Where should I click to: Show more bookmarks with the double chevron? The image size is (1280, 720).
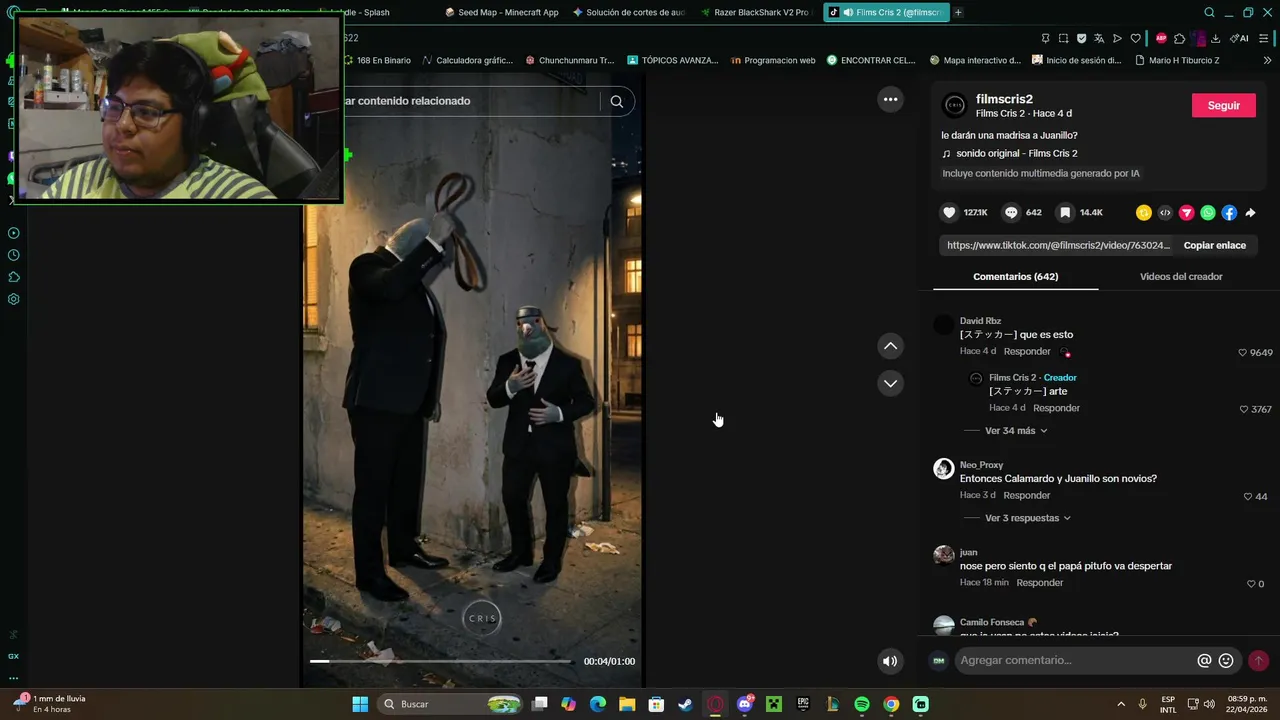point(1267,60)
